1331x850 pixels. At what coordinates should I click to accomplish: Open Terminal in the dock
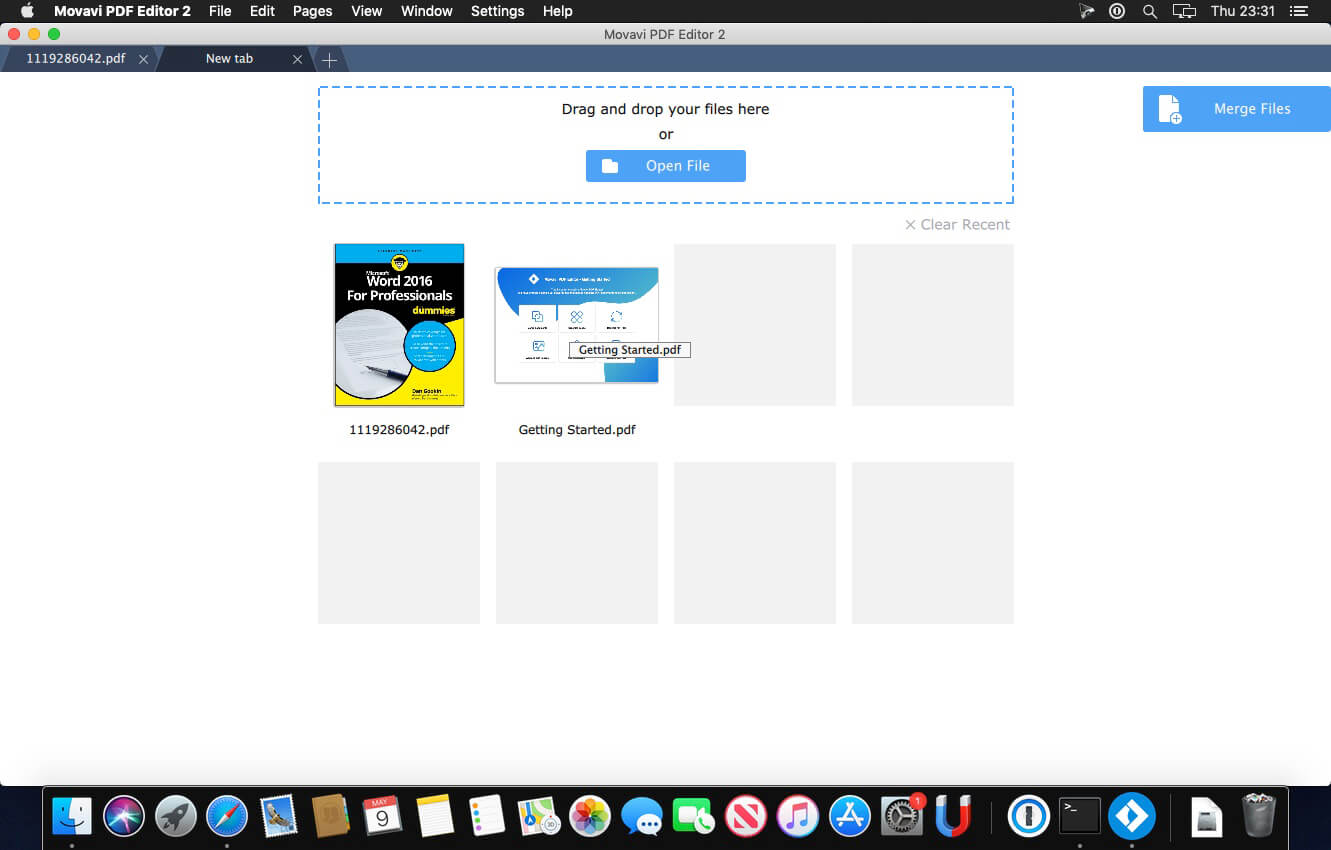click(1080, 816)
